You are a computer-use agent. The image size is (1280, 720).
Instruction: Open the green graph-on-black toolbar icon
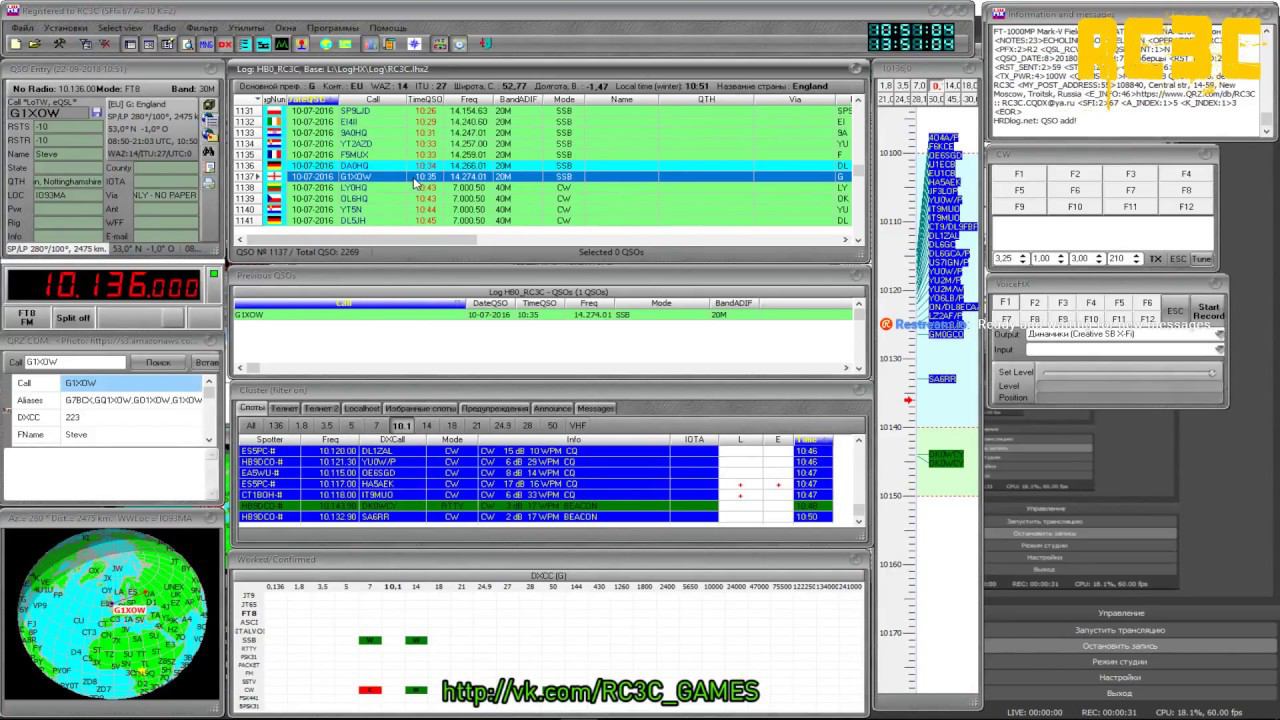pyautogui.click(x=282, y=44)
